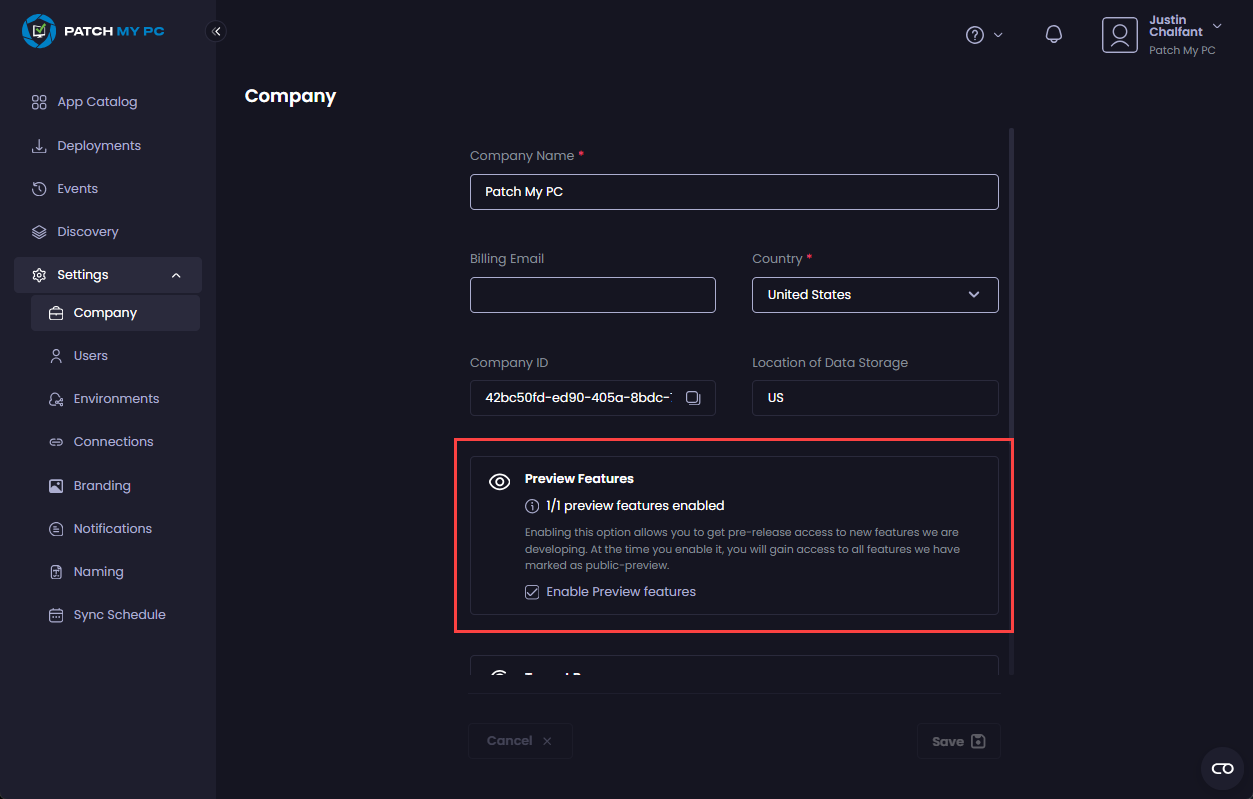Navigate to Environments settings
Image resolution: width=1253 pixels, height=799 pixels.
(x=116, y=399)
